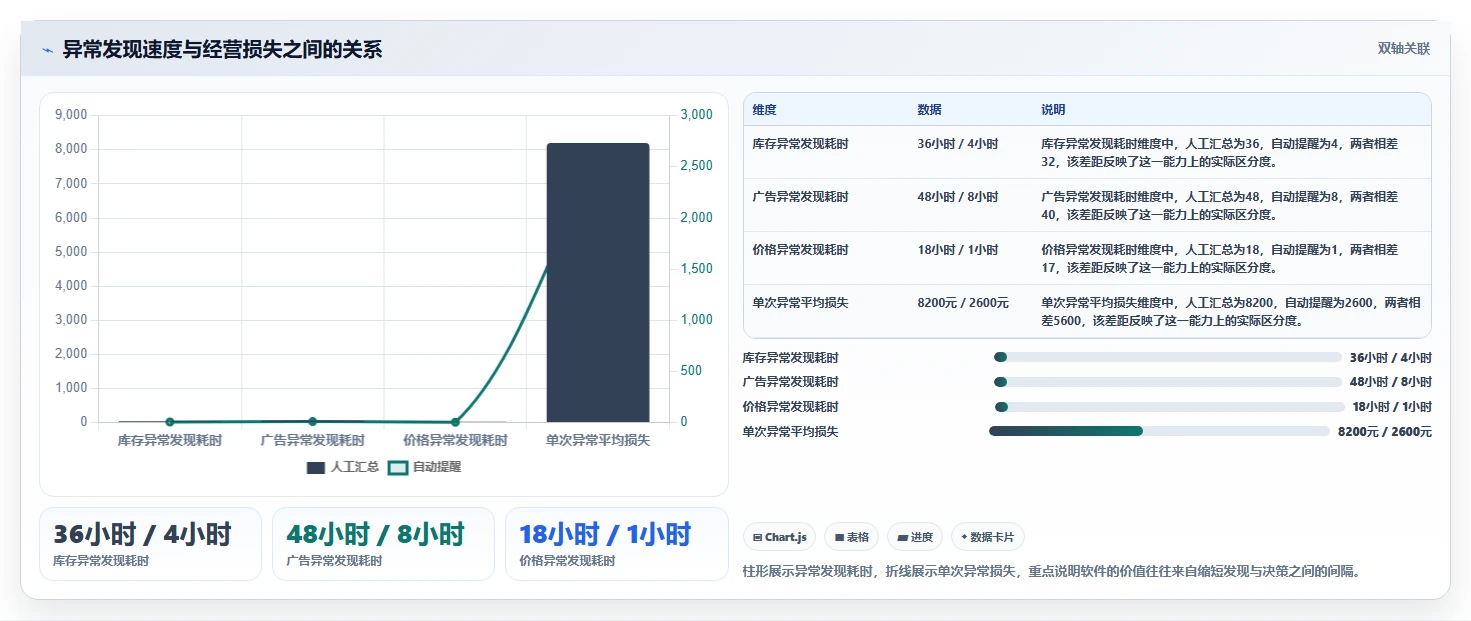Click the 18小时 / 1小时 data card
1471x621 pixels.
pos(617,544)
